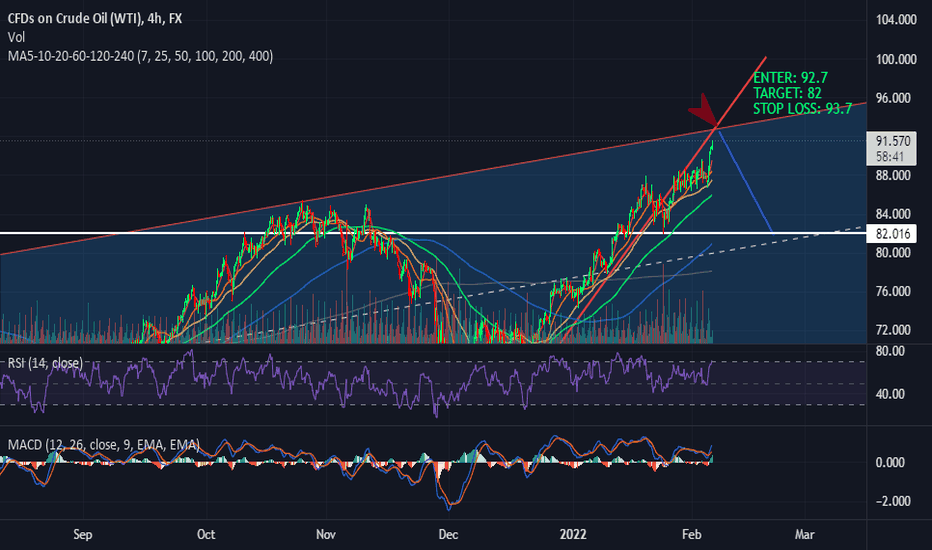Click the current price label 91.570
Image resolution: width=932 pixels, height=550 pixels.
click(x=893, y=141)
